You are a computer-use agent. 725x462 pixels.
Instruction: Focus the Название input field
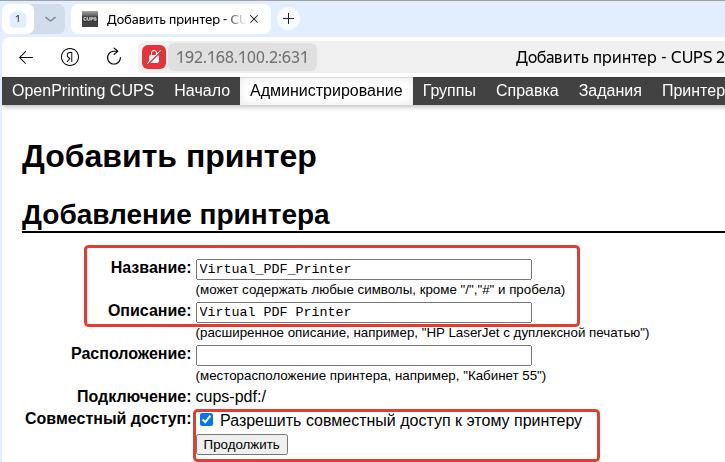(x=364, y=269)
